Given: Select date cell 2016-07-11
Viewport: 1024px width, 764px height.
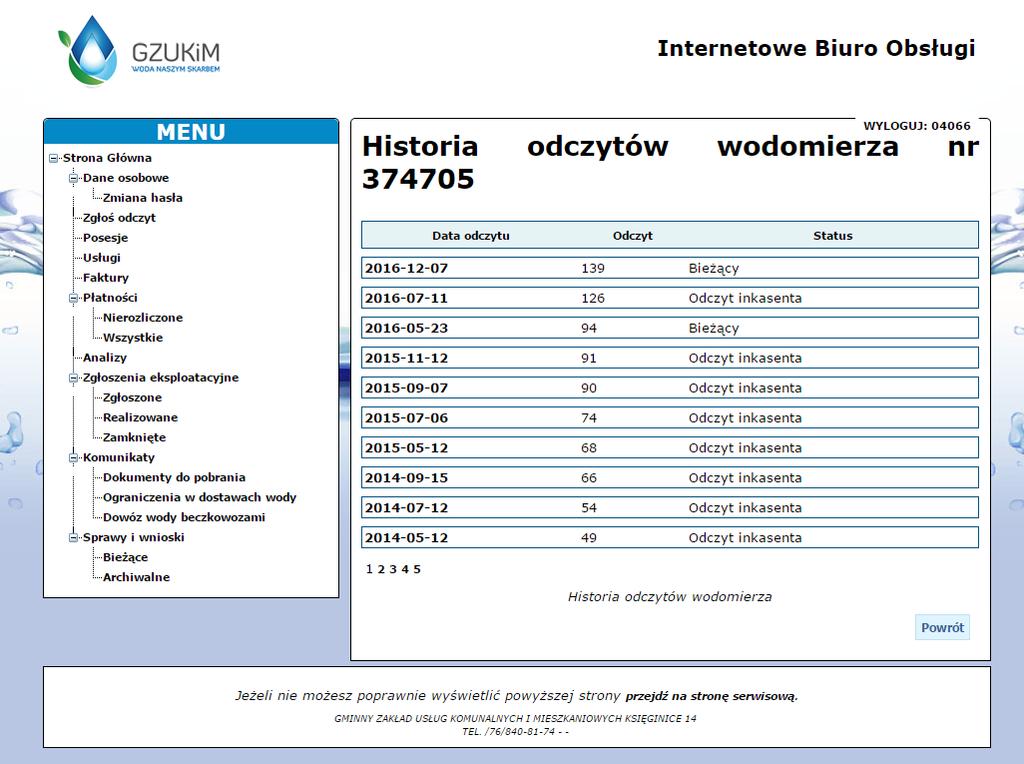Looking at the screenshot, I should tap(406, 298).
